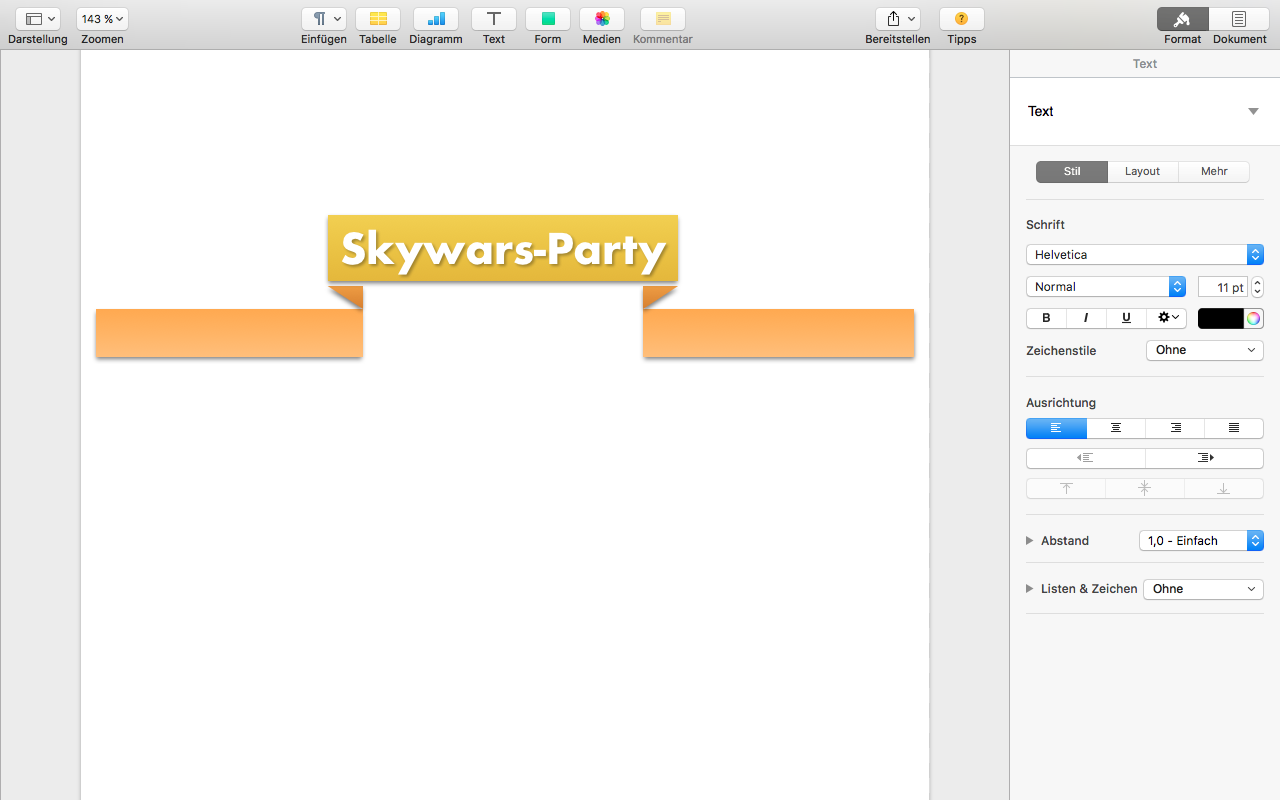
Task: Open the Tabelle table tool
Action: (x=378, y=19)
